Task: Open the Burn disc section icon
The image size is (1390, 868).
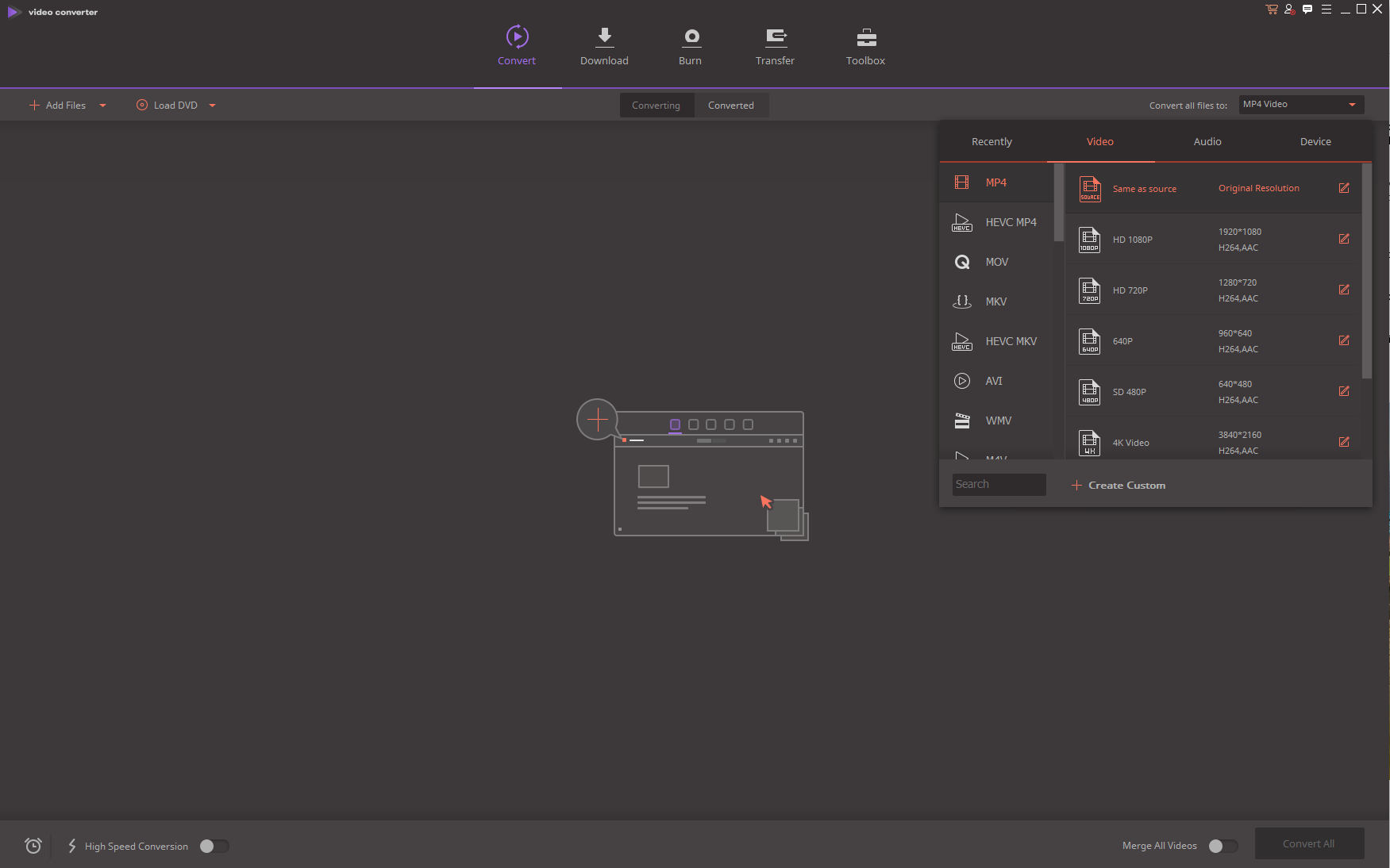Action: [691, 36]
